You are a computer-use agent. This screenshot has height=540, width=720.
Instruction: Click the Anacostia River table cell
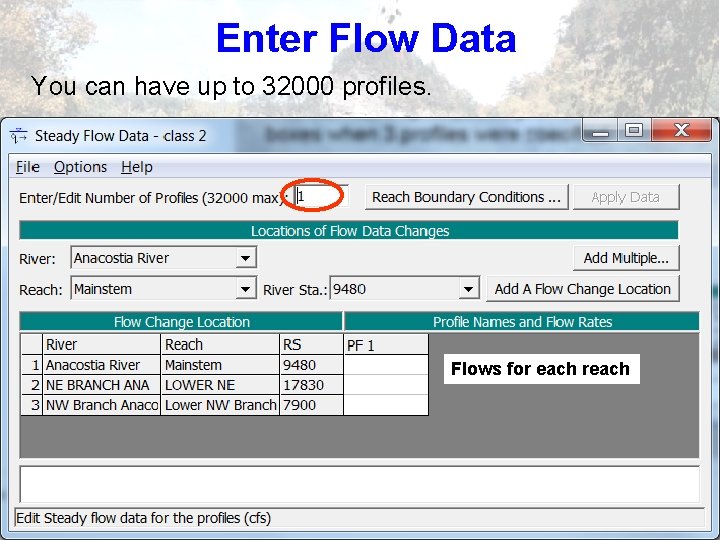(x=101, y=365)
